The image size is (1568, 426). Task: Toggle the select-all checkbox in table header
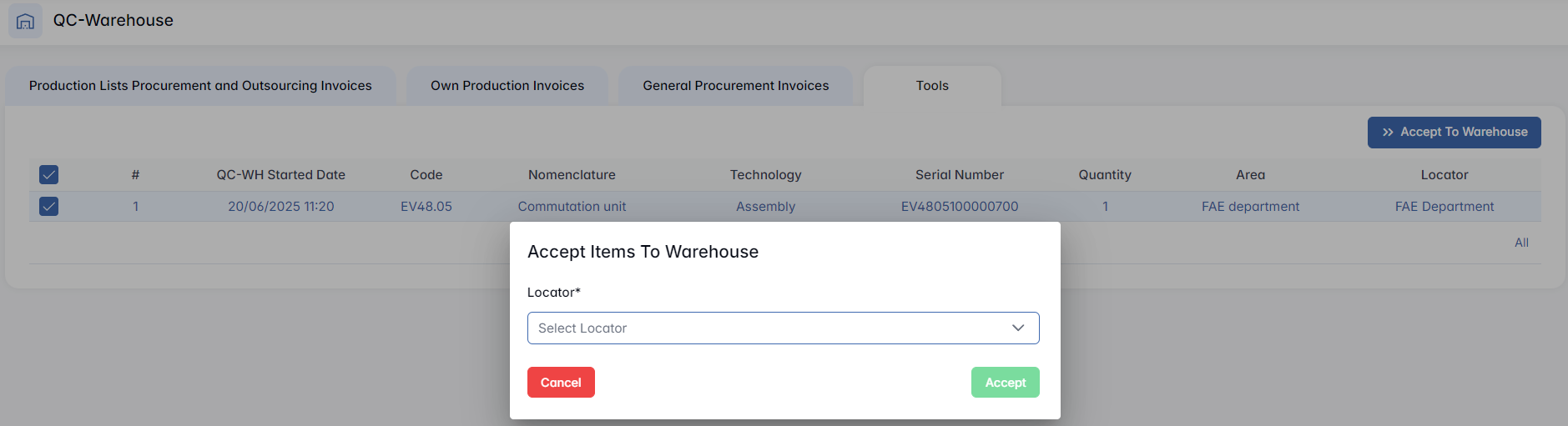(49, 175)
